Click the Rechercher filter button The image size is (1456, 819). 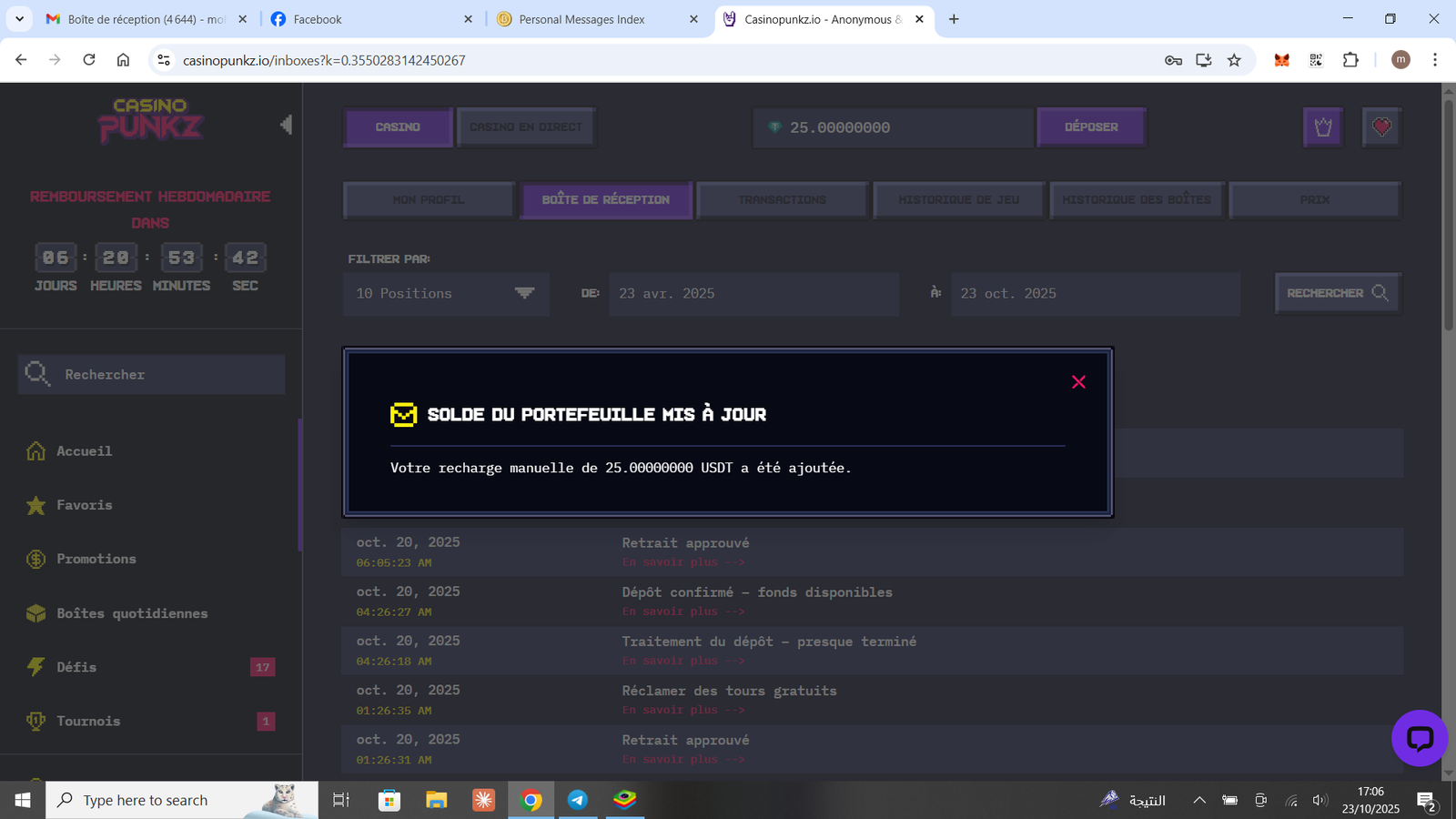(x=1337, y=293)
